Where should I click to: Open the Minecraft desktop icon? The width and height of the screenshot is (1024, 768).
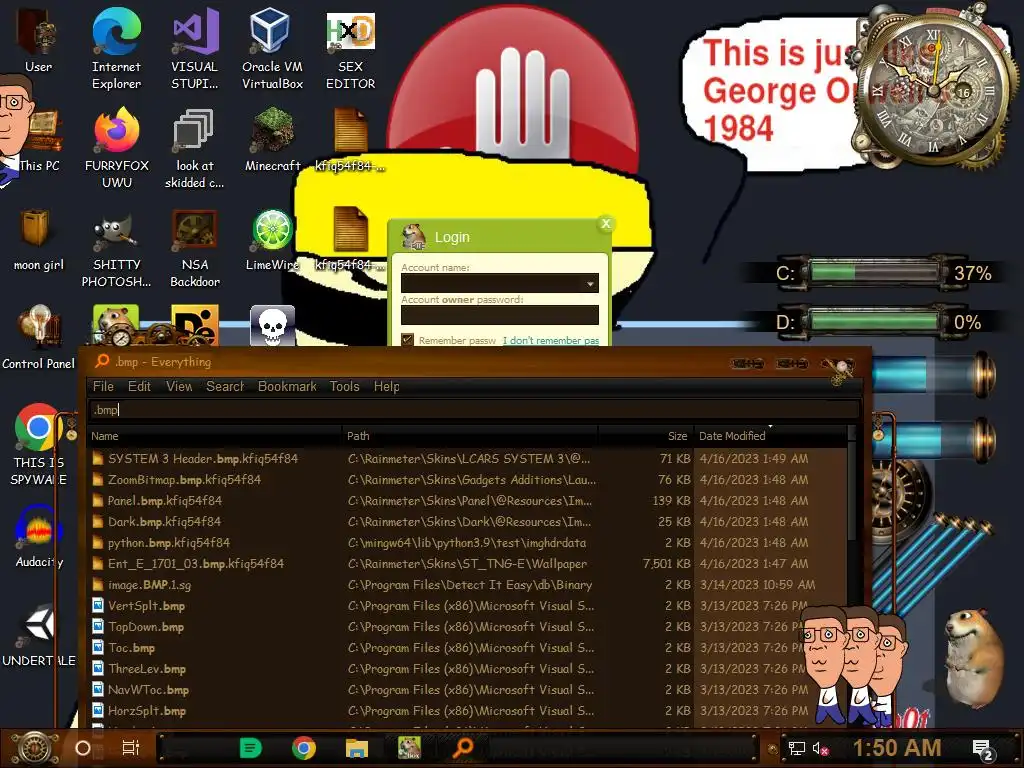272,139
